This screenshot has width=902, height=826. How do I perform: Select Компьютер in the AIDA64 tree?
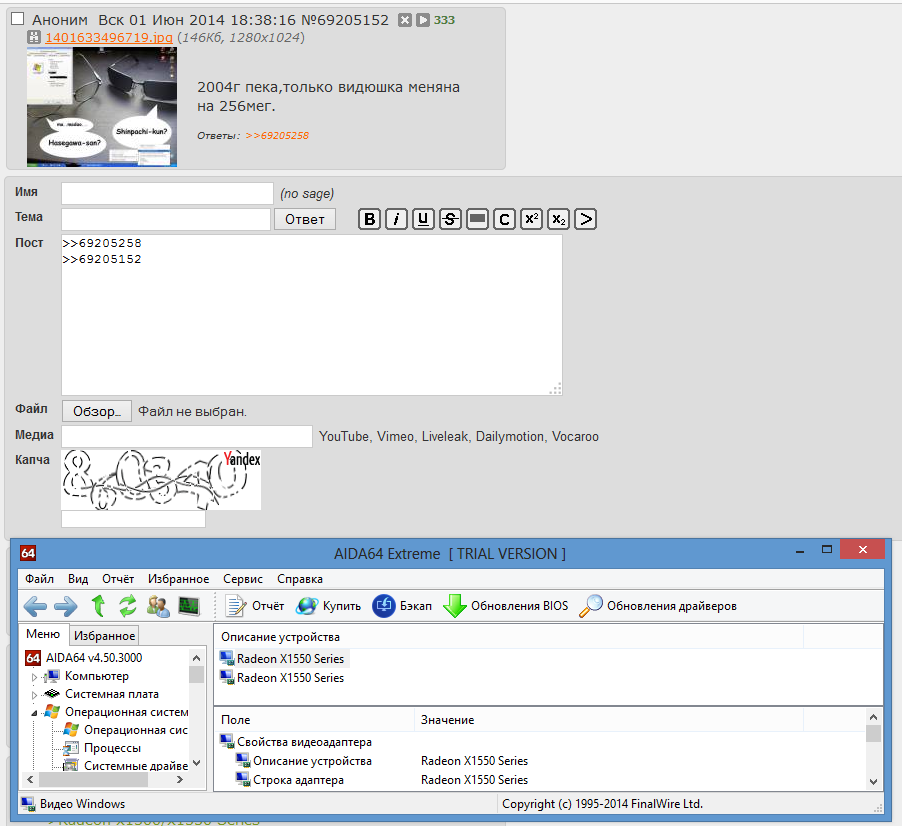pyautogui.click(x=97, y=676)
